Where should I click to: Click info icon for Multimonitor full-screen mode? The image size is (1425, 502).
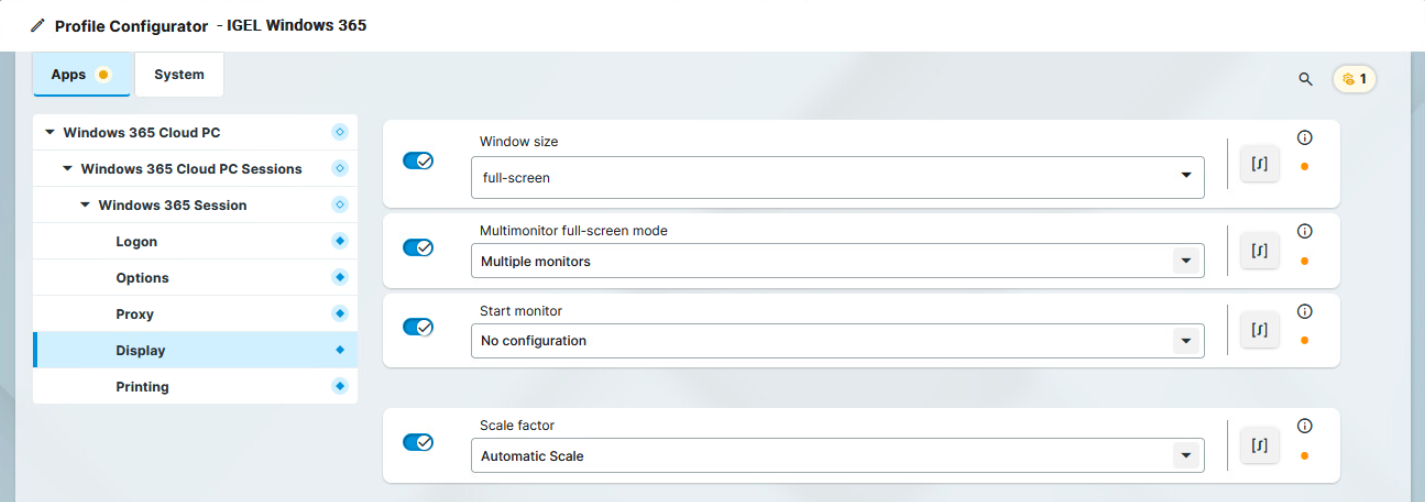(1304, 231)
